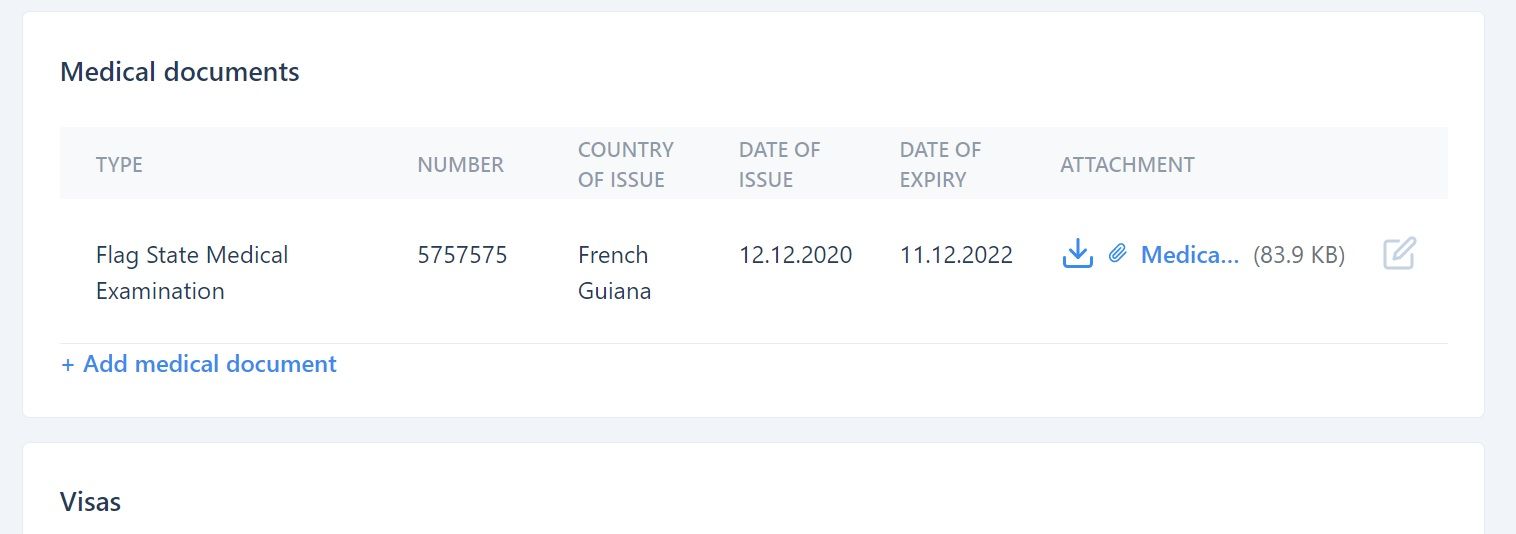Screen dimensions: 1516x534
Task: Click the DATE OF ISSUE column header
Action: 780,164
